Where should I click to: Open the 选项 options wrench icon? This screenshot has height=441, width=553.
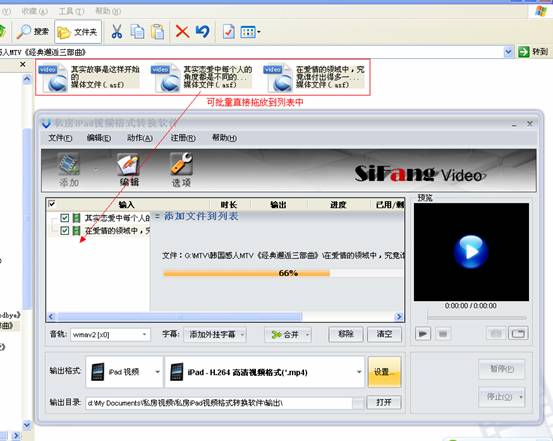(181, 164)
